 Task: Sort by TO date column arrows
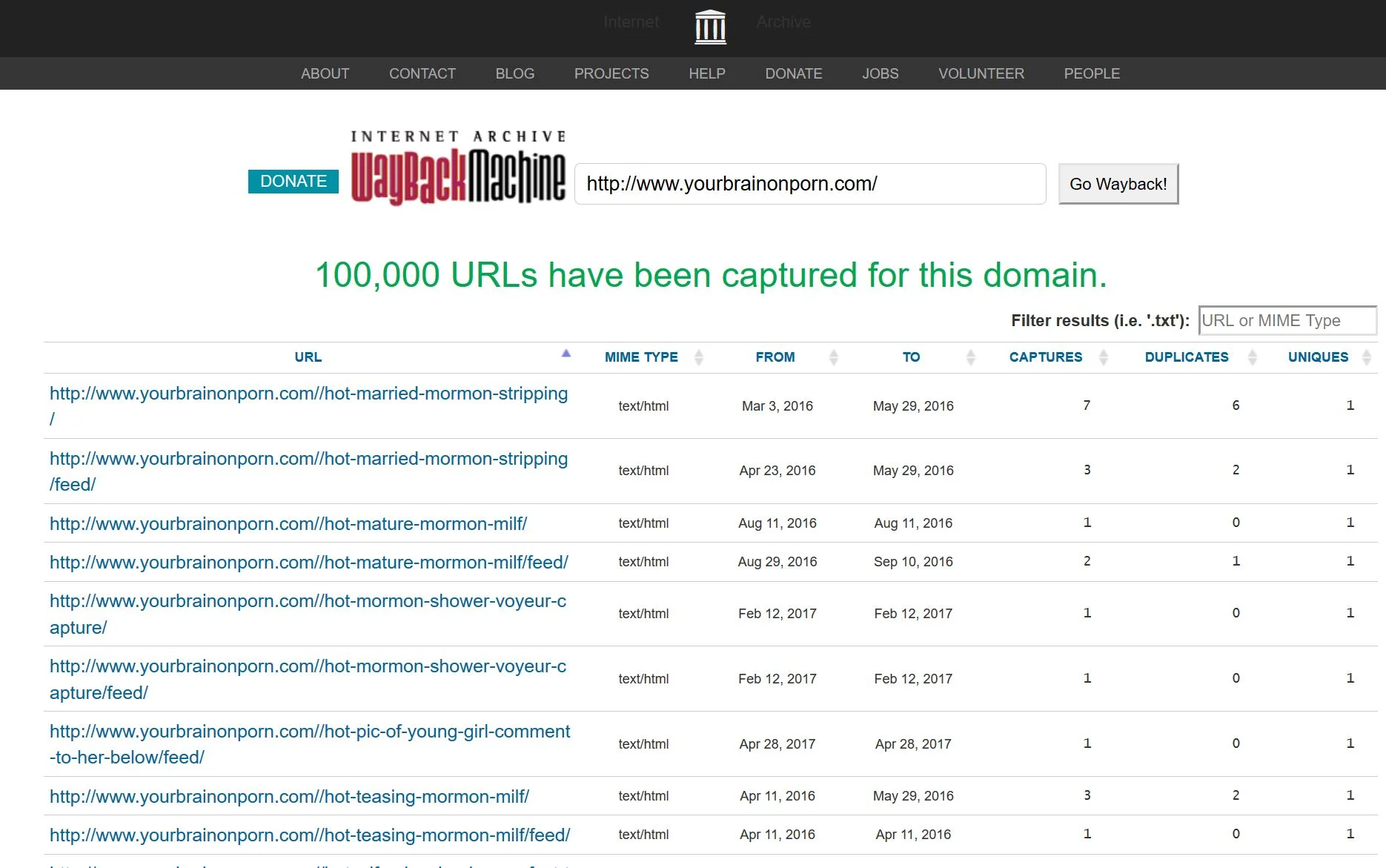970,357
